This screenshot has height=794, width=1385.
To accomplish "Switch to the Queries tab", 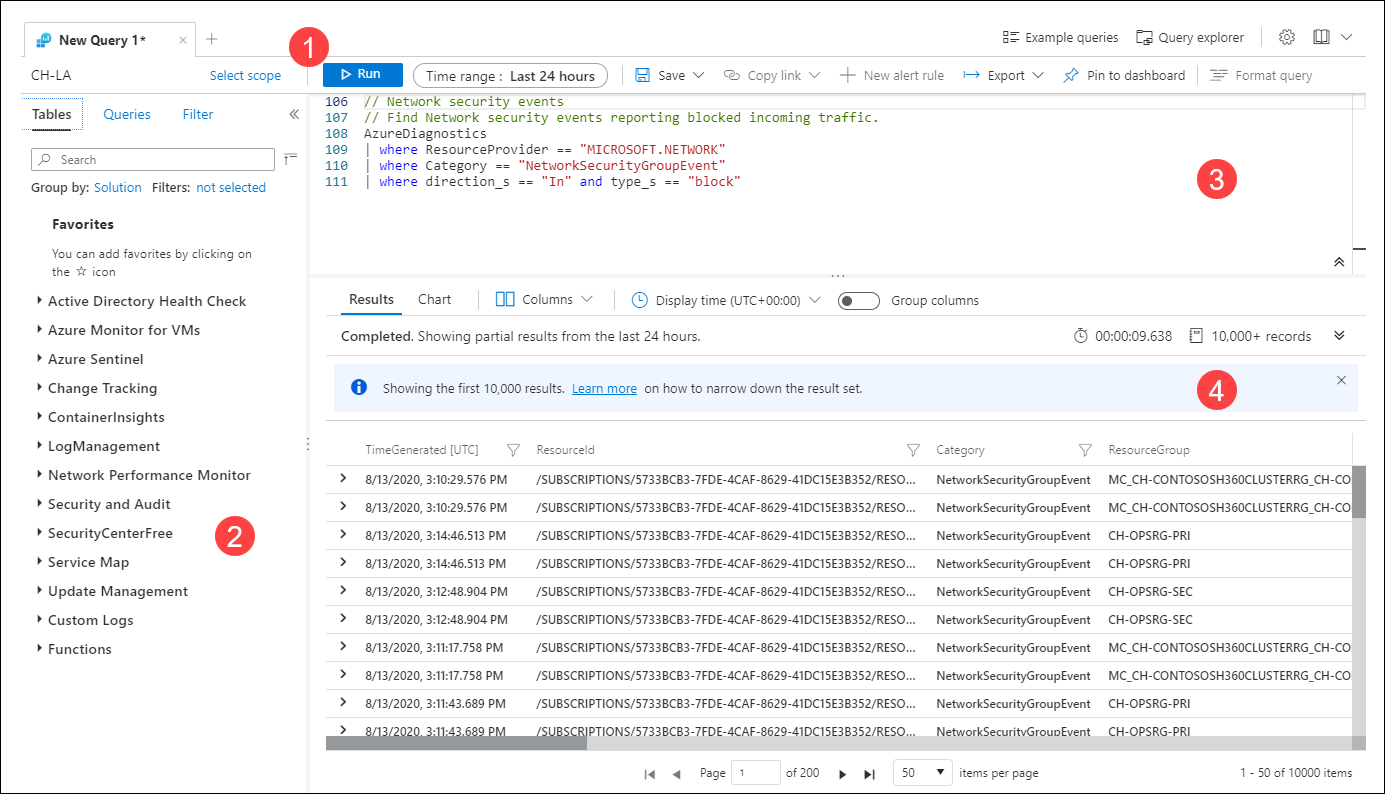I will [x=127, y=114].
